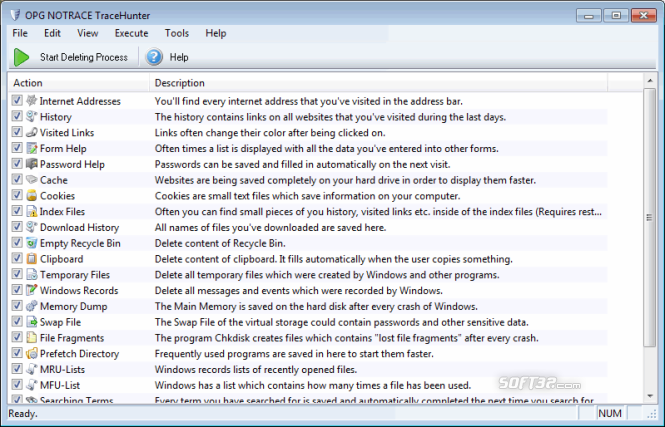The width and height of the screenshot is (665, 427).
Task: Click the blue Help question mark icon
Action: coord(154,57)
